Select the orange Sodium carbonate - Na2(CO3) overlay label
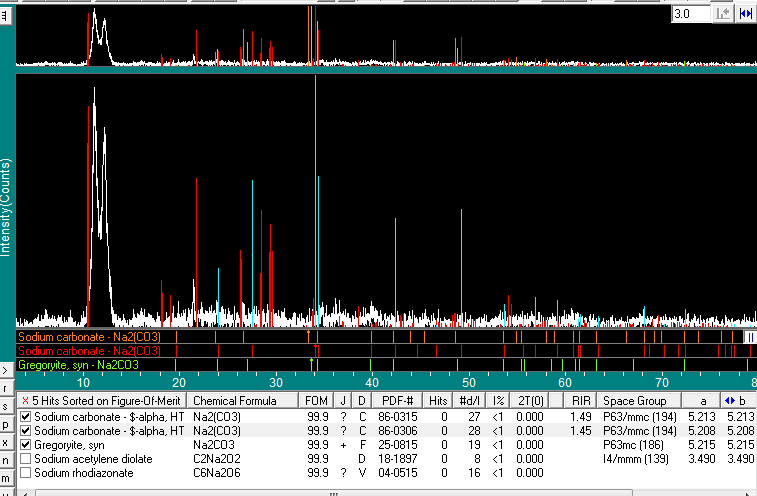757x496 pixels. click(x=89, y=337)
